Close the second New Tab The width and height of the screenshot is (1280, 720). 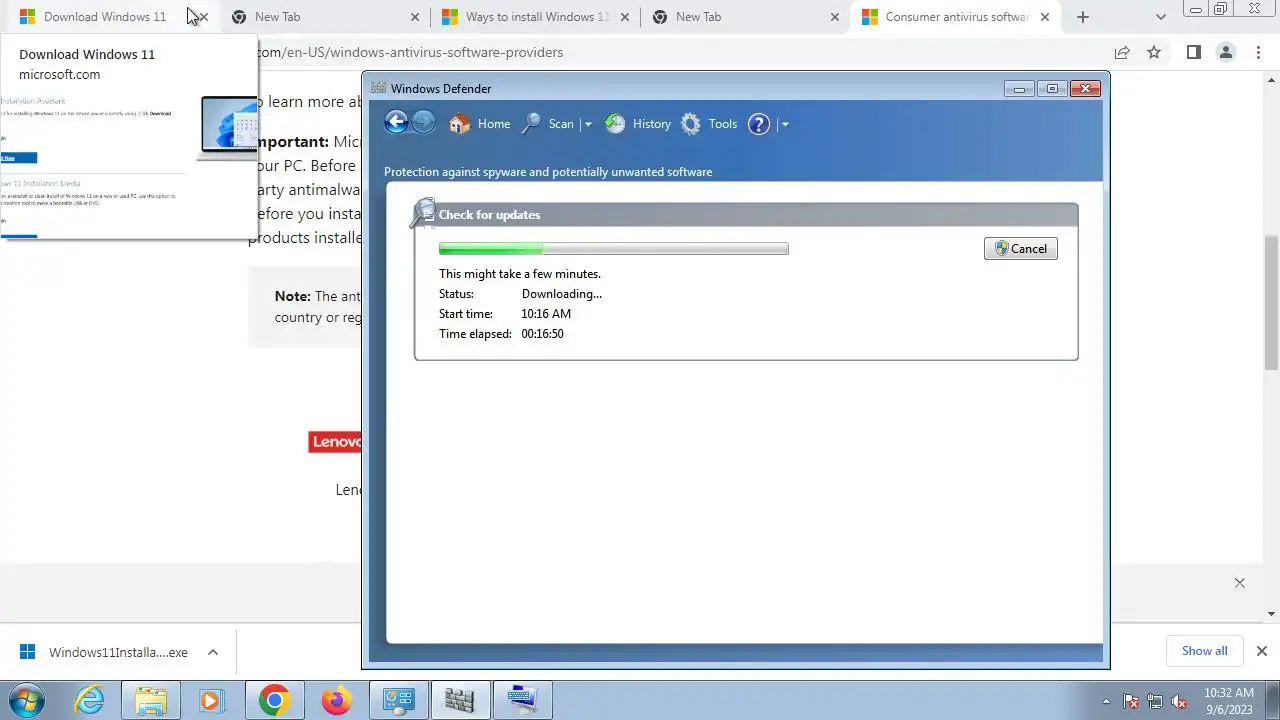pos(835,17)
